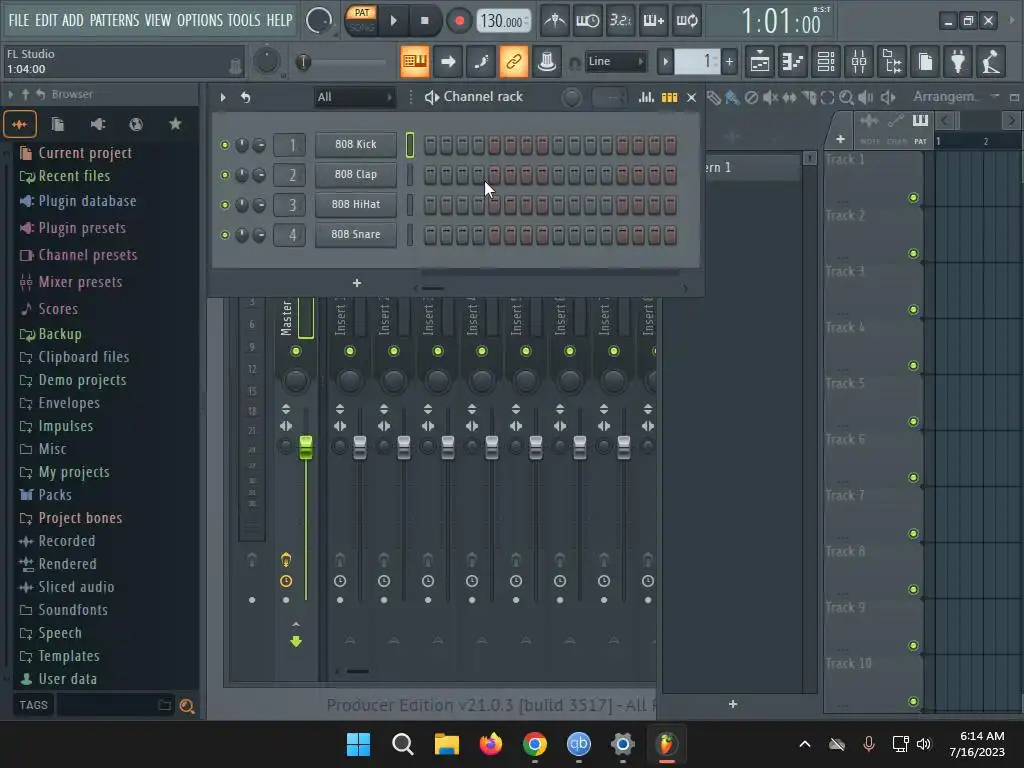Select the 808 Clap channel button
1024x768 pixels.
click(x=356, y=174)
